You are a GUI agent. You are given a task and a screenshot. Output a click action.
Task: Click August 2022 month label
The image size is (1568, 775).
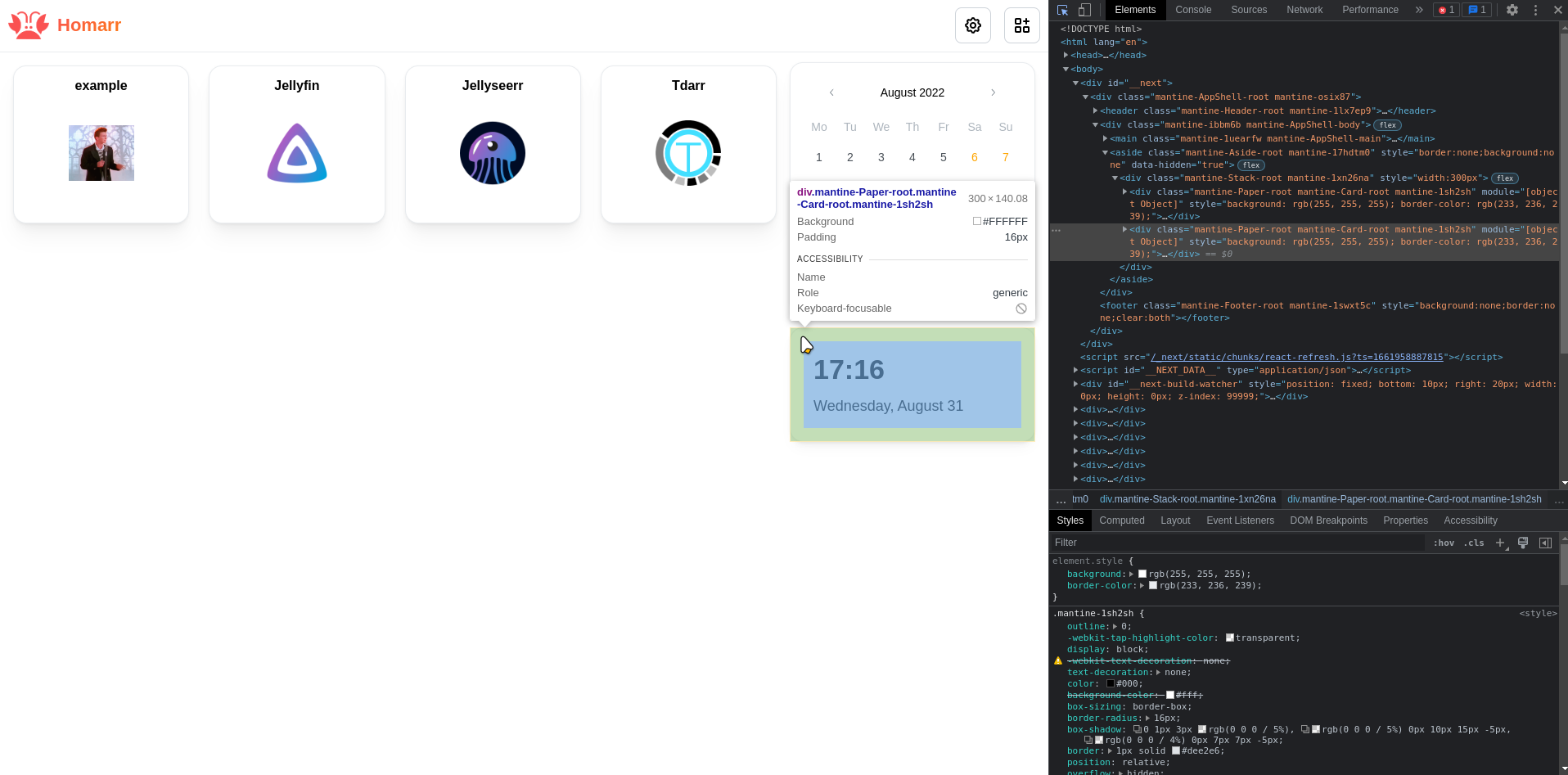click(x=912, y=92)
